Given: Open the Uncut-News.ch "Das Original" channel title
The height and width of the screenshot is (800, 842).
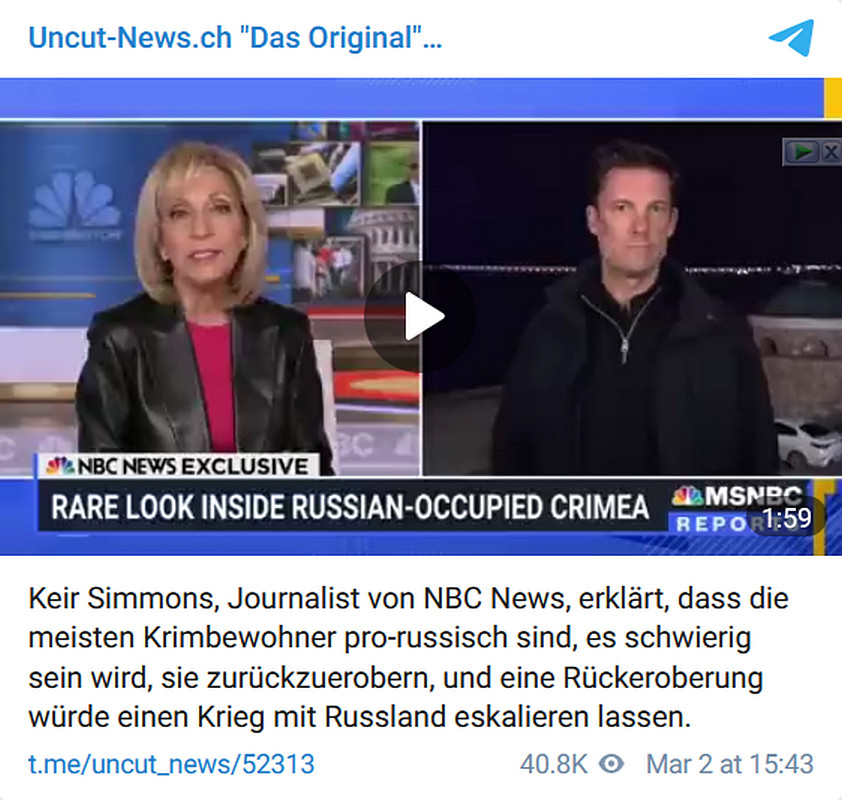Looking at the screenshot, I should tap(235, 38).
